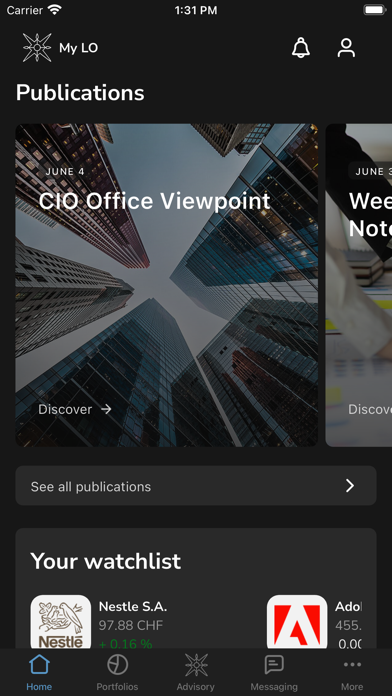
Task: Tap the Adobe logo in watchlist
Action: pyautogui.click(x=297, y=622)
